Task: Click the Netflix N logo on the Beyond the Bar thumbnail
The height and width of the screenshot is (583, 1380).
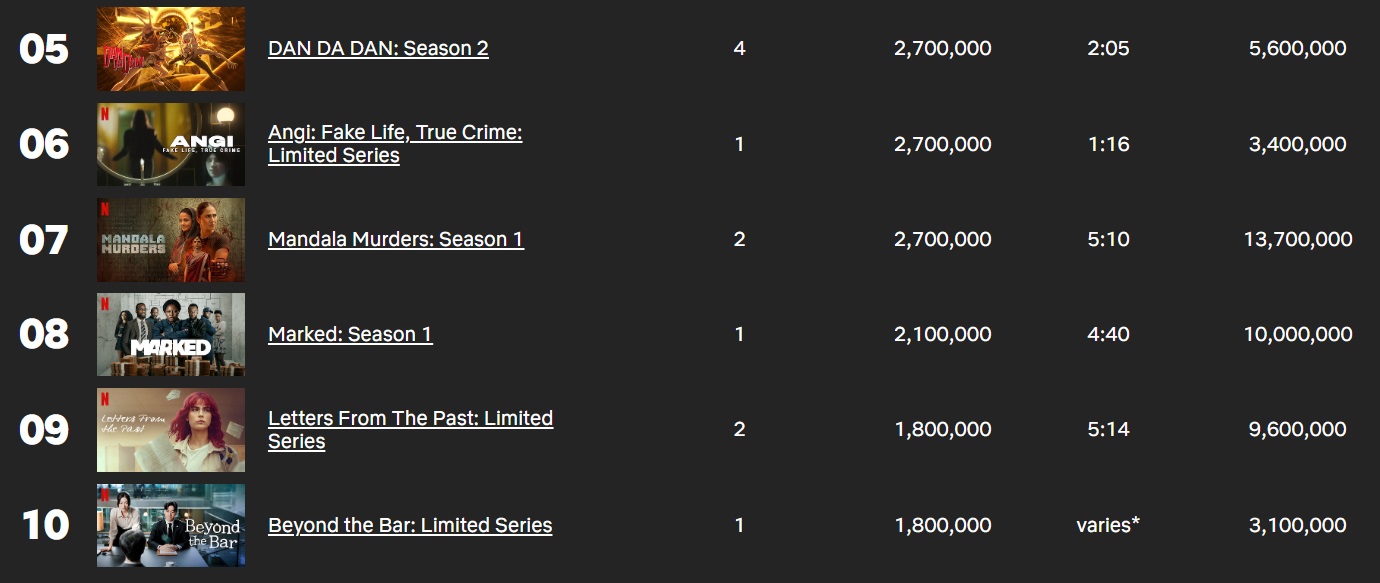Action: tap(105, 494)
